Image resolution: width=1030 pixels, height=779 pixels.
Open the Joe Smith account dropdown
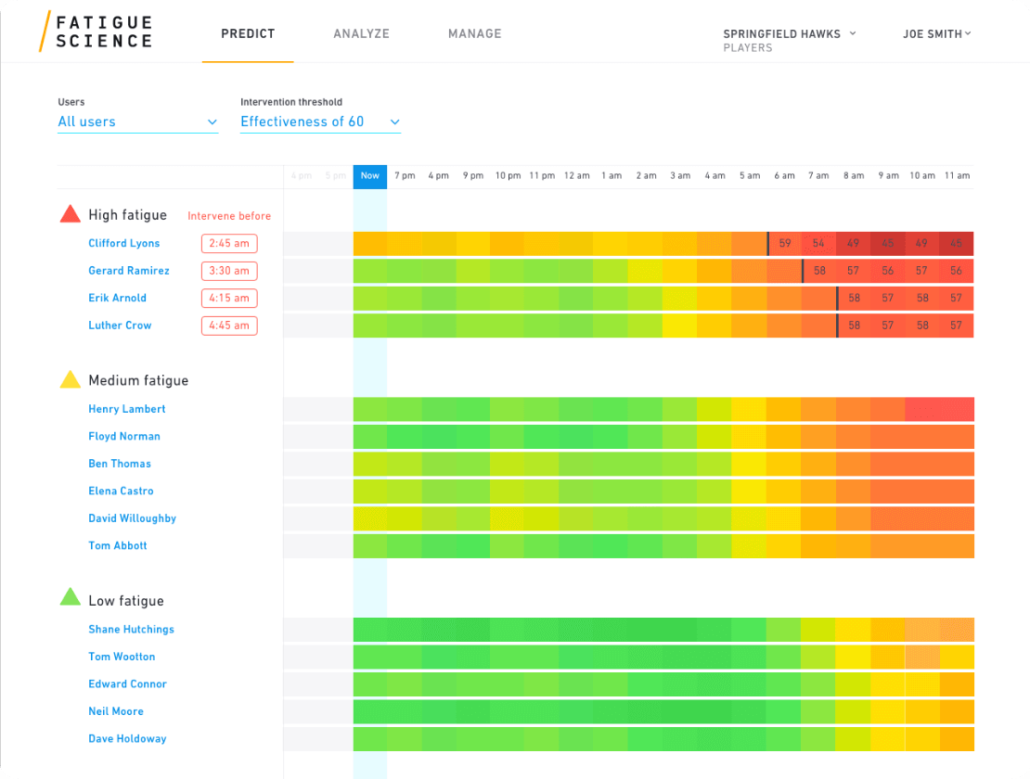pyautogui.click(x=936, y=33)
